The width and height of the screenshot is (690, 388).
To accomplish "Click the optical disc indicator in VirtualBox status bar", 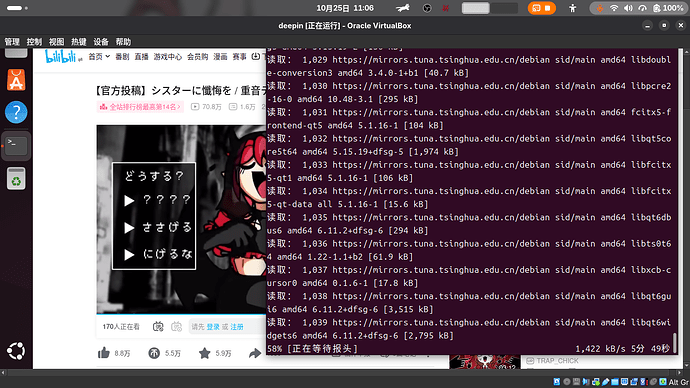I will 567,382.
